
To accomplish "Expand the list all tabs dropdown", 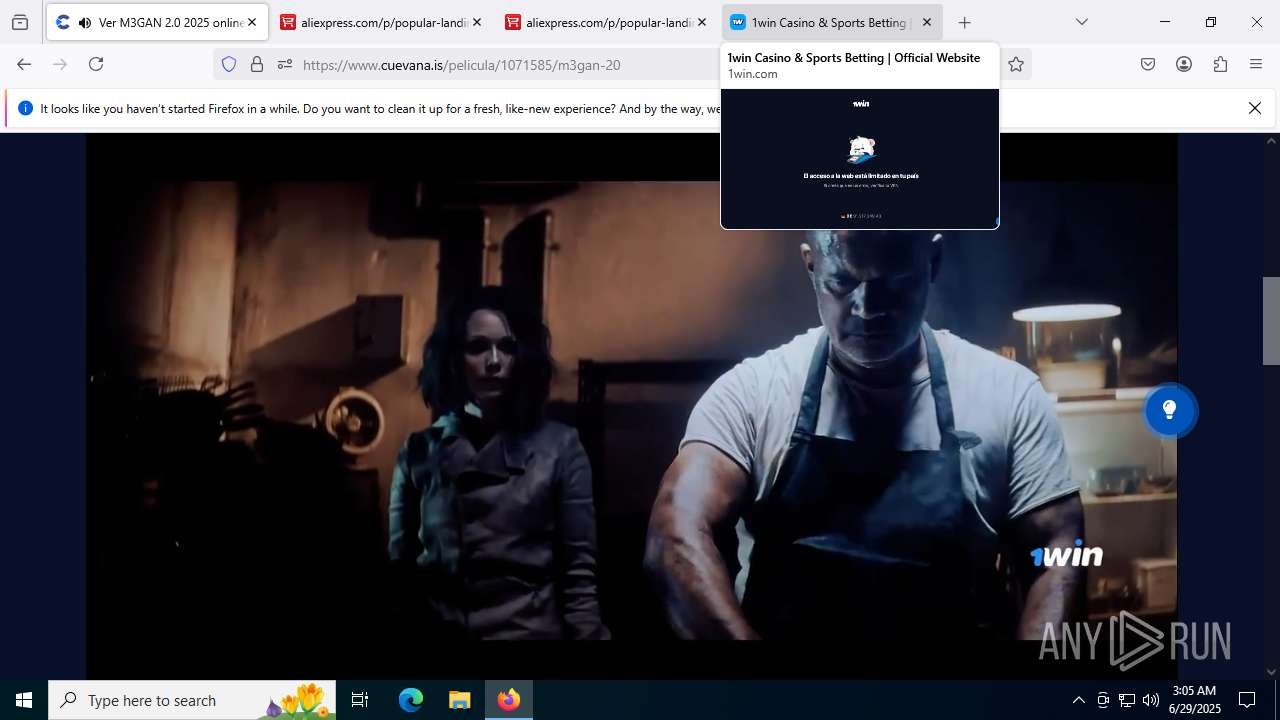I will point(1082,22).
